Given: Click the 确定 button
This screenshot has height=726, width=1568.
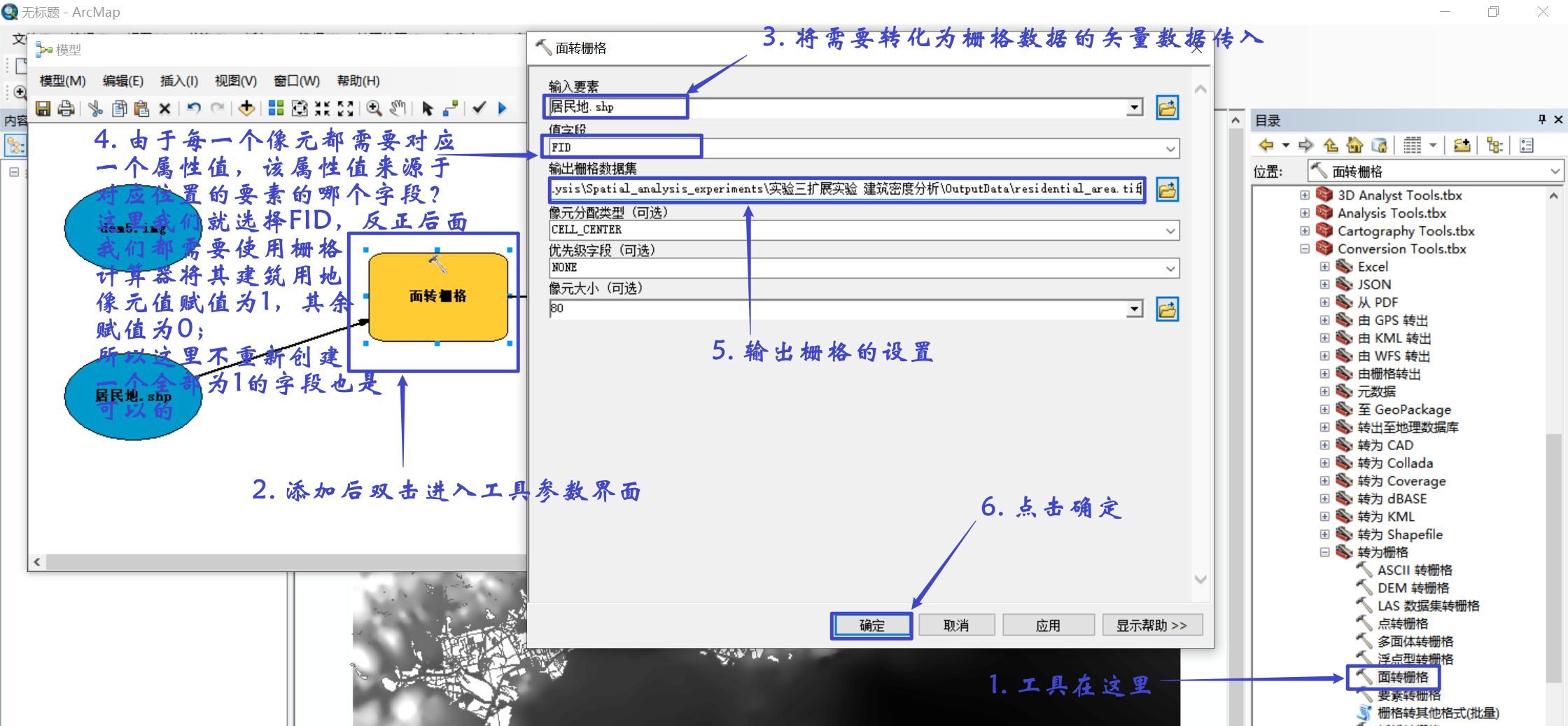Looking at the screenshot, I should pos(871,625).
